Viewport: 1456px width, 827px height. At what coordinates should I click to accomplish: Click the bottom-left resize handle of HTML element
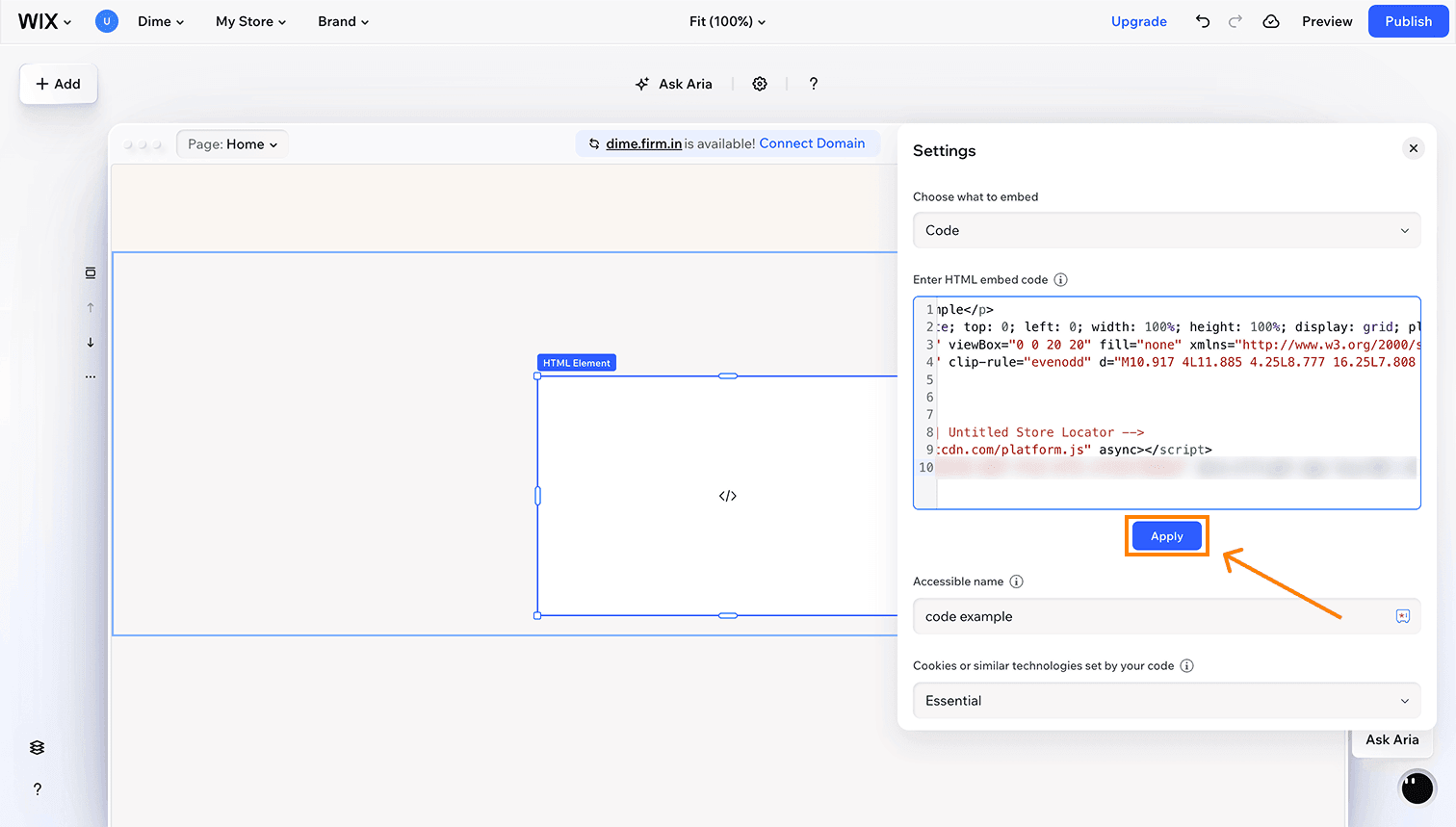tap(537, 615)
